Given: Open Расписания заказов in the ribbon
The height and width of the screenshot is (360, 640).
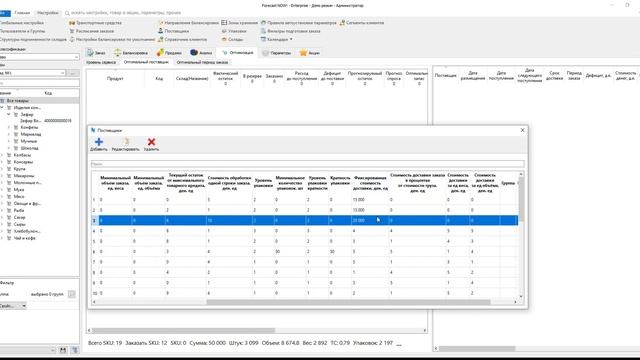Looking at the screenshot, I should pos(92,31).
